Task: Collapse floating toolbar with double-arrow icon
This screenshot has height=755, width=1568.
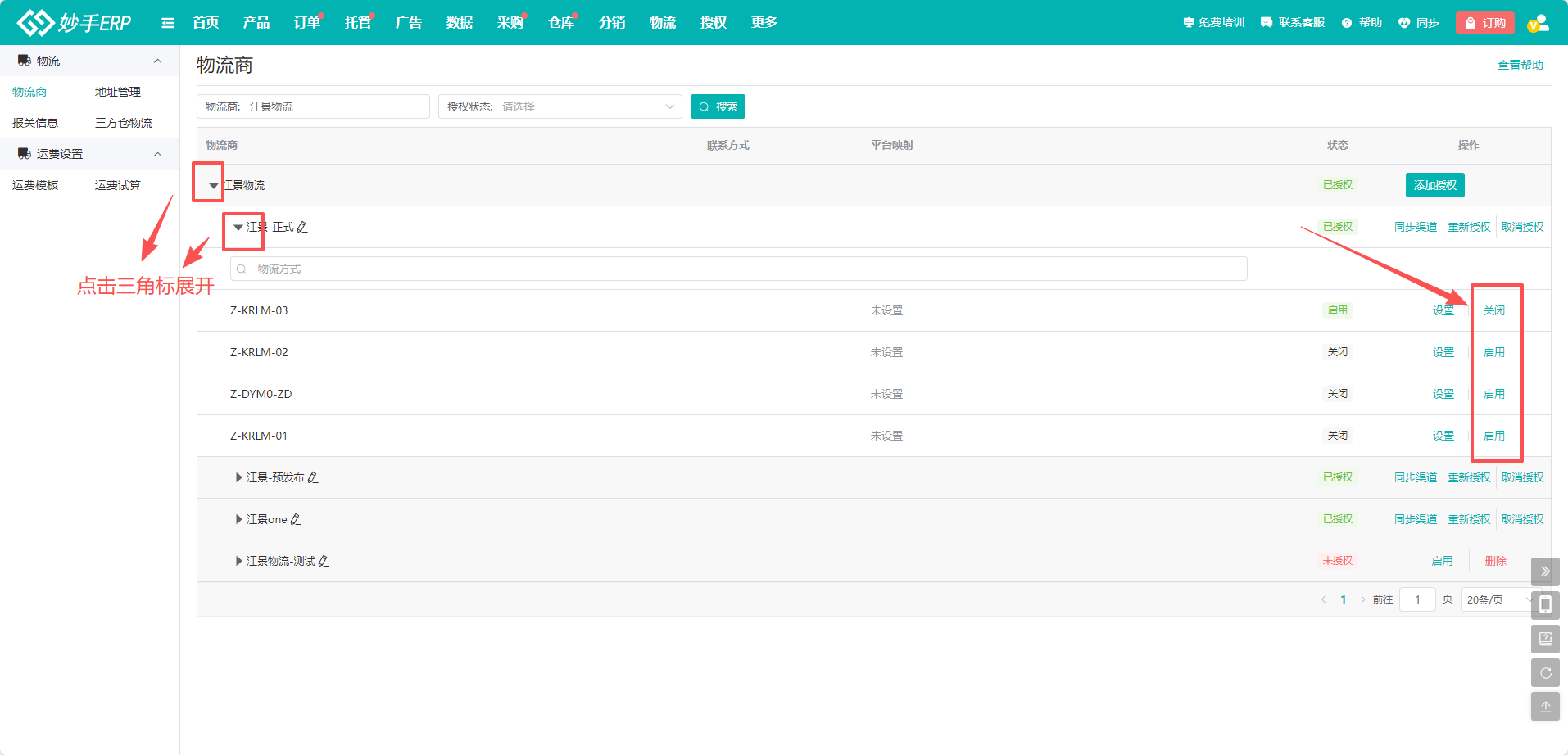Action: click(1544, 572)
